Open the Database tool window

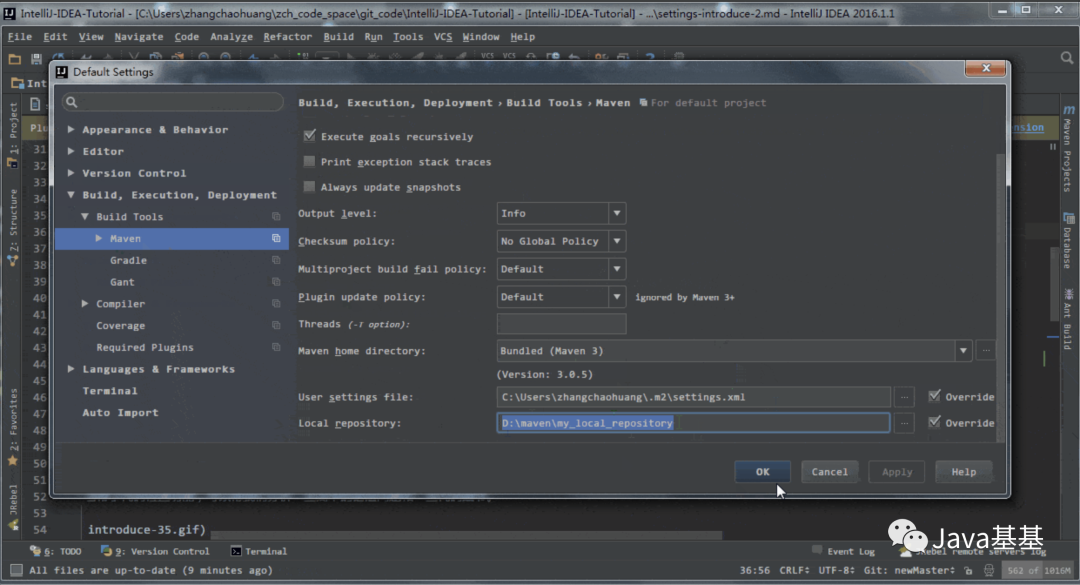[1067, 241]
